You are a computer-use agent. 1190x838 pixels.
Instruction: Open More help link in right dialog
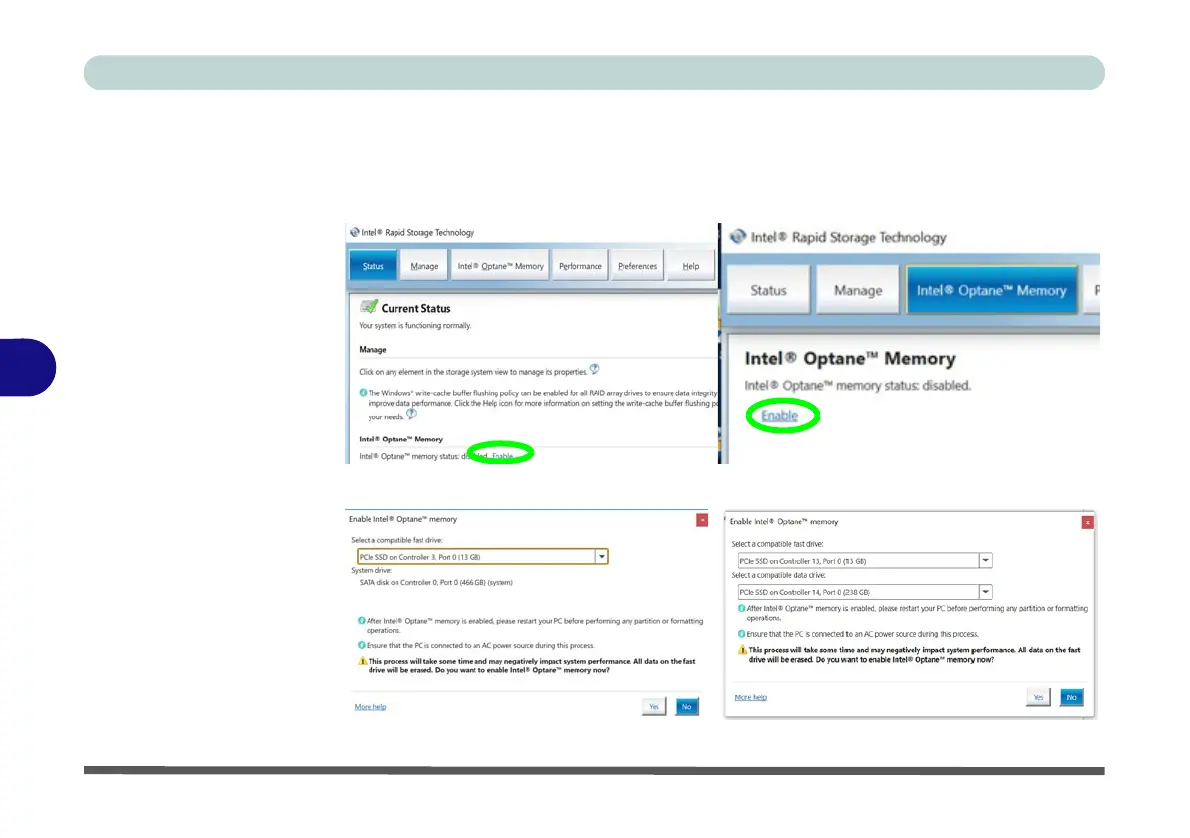pos(751,697)
